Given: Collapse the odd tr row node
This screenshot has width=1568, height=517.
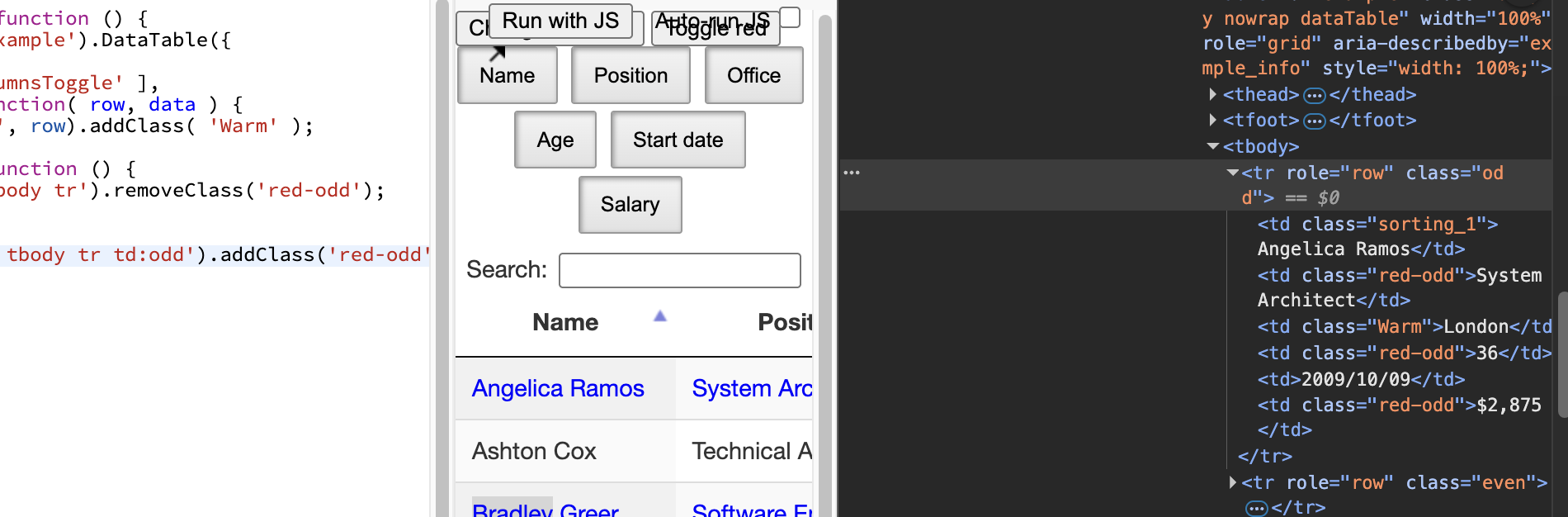Looking at the screenshot, I should 1232,173.
